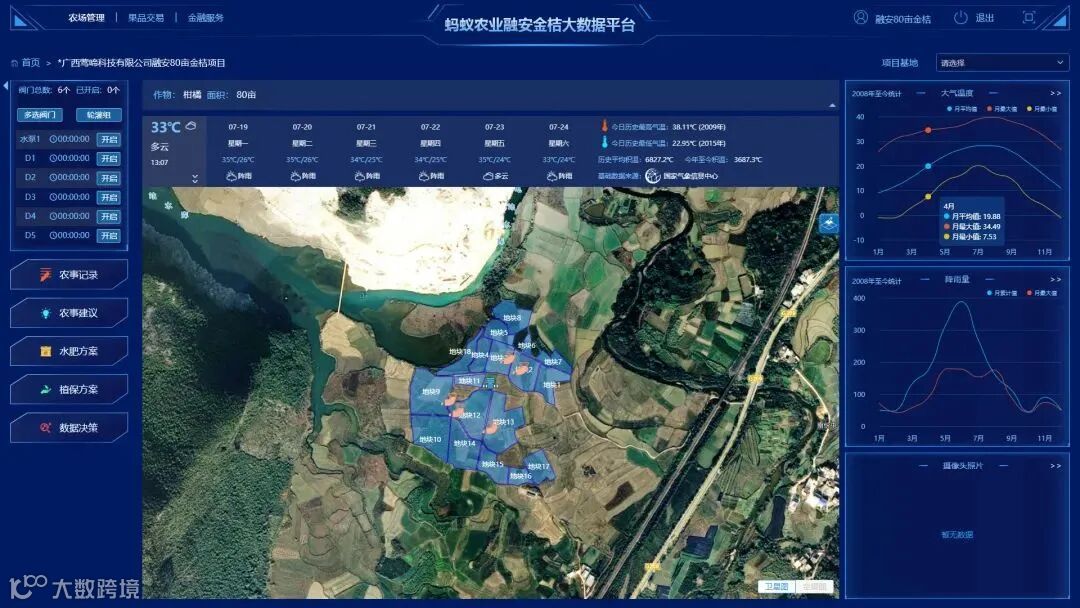
Task: Open 水肥方案 from the sidebar
Action: (x=69, y=351)
